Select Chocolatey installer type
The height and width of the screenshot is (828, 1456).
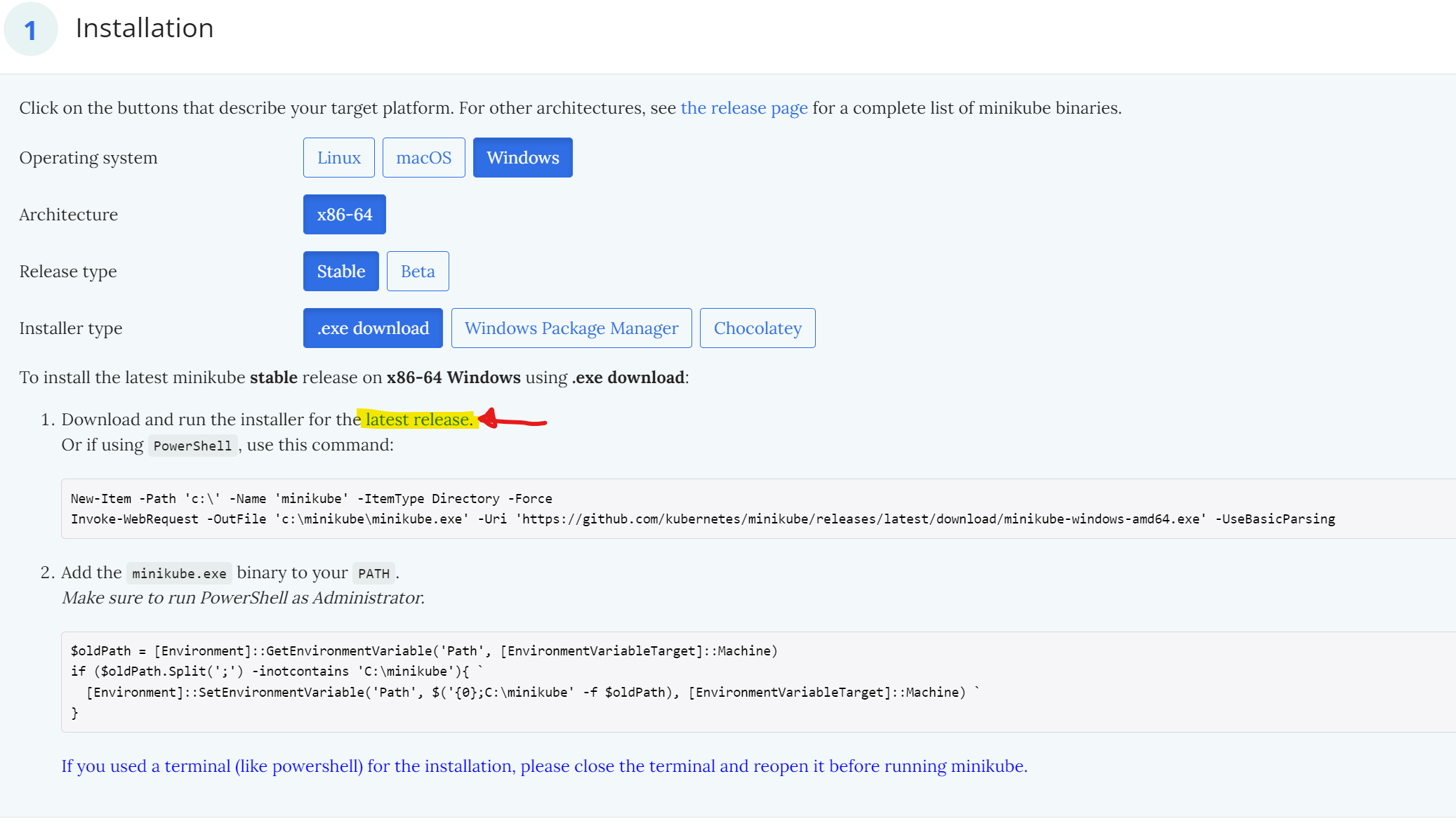pos(757,328)
